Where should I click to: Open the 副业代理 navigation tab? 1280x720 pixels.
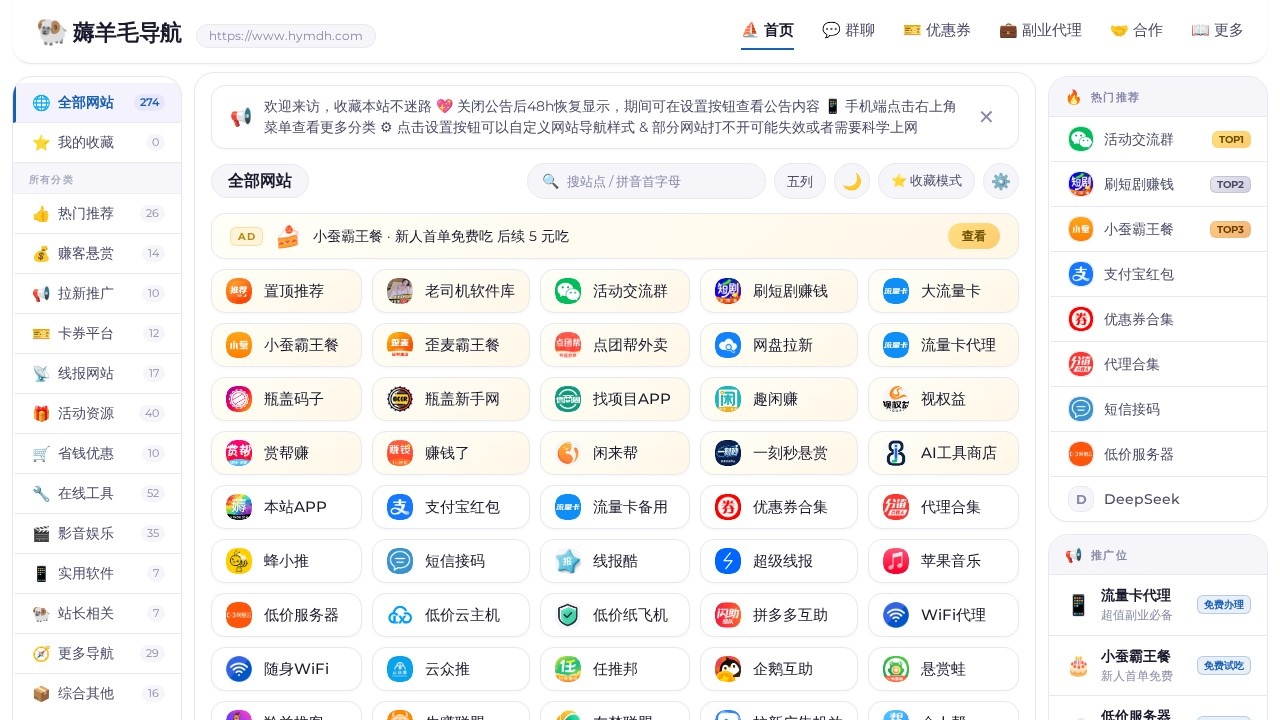point(1040,30)
